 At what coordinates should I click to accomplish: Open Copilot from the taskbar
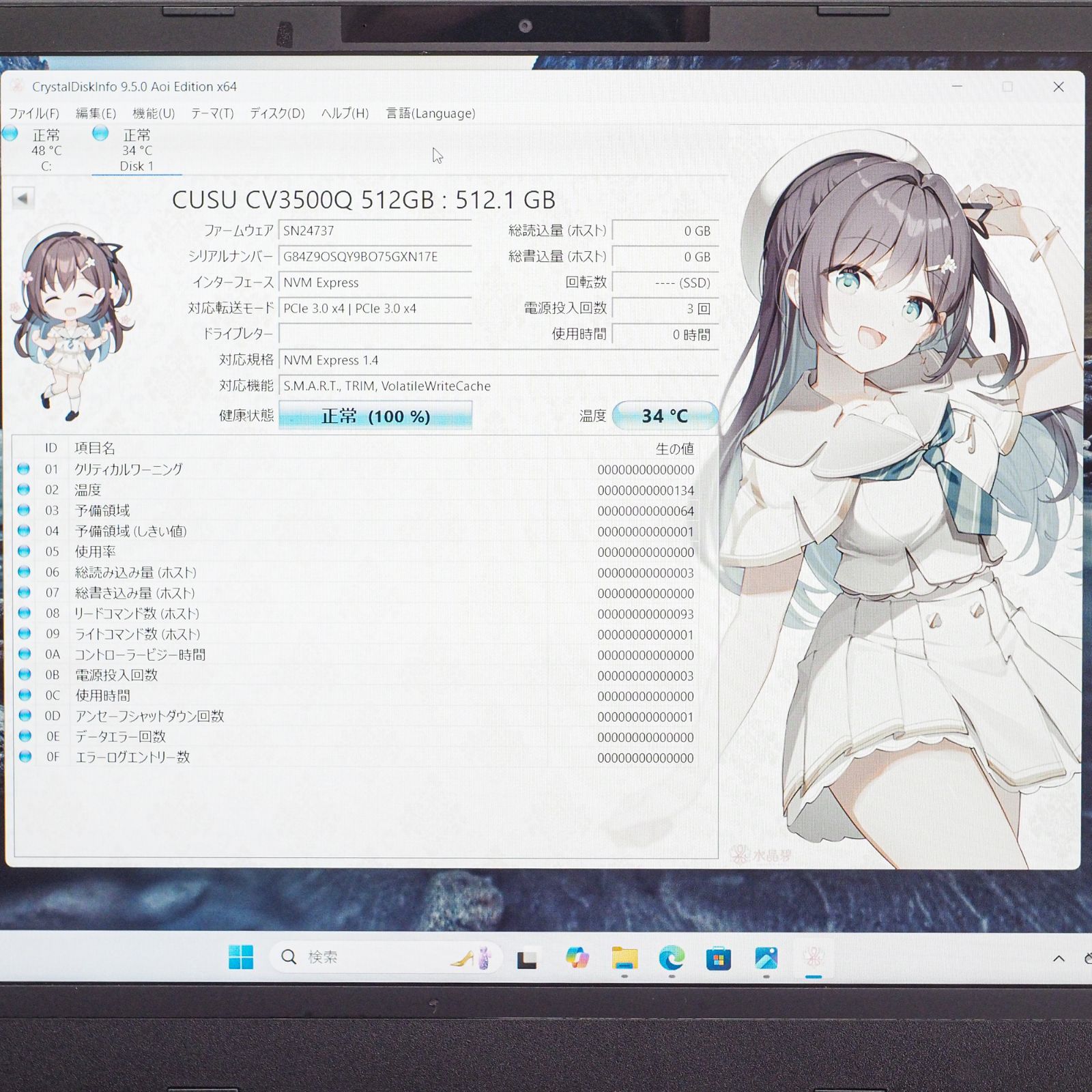(577, 958)
